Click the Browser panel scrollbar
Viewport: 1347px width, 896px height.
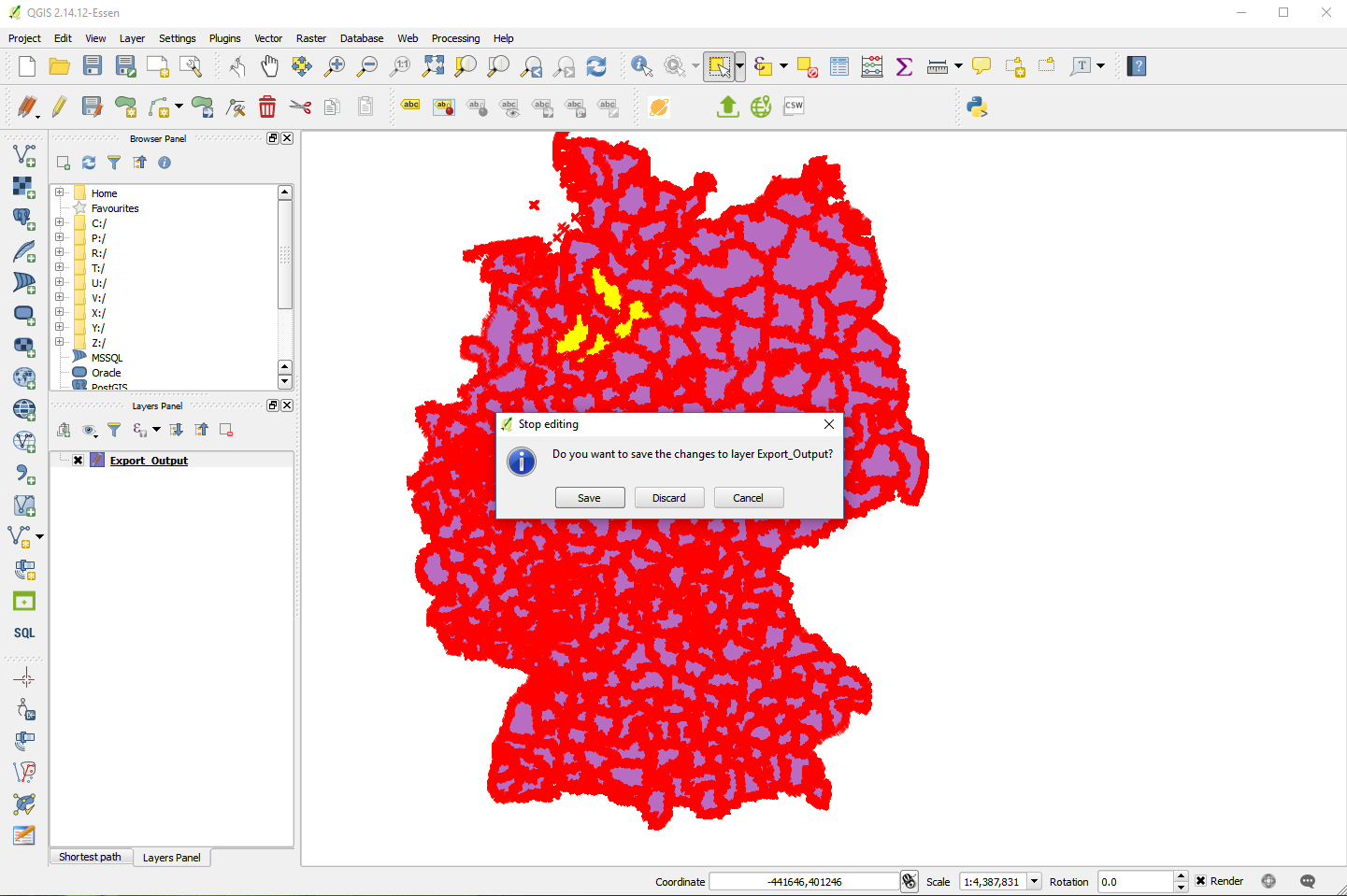[285, 254]
